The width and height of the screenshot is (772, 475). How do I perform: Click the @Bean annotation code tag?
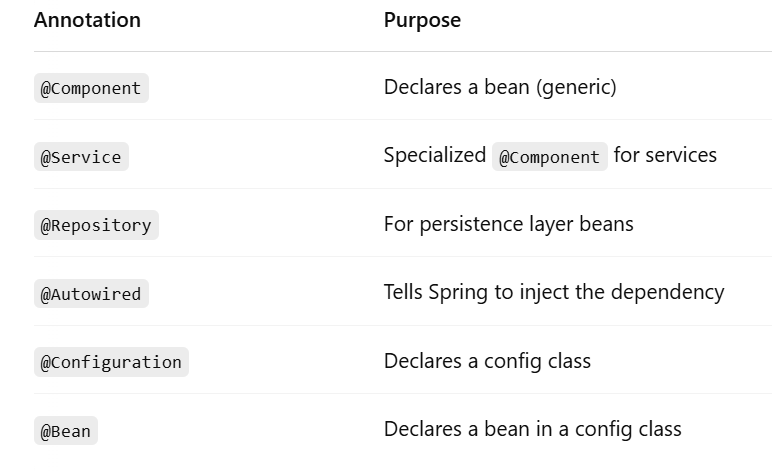(x=65, y=431)
